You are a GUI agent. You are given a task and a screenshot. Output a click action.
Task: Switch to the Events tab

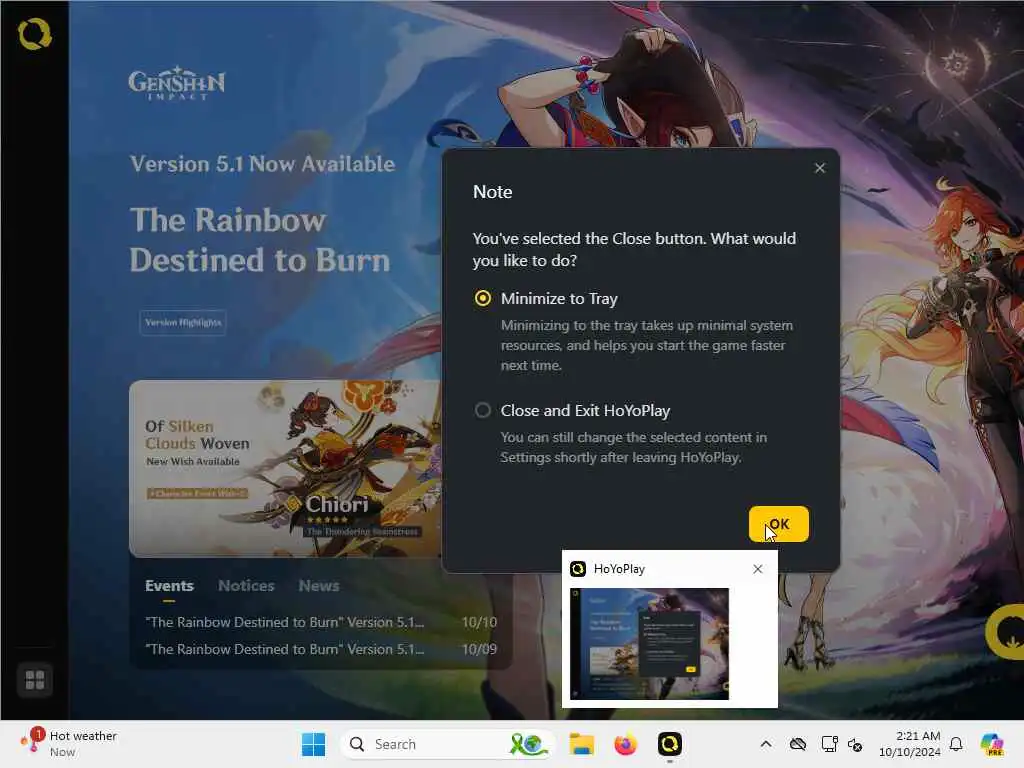coord(169,586)
